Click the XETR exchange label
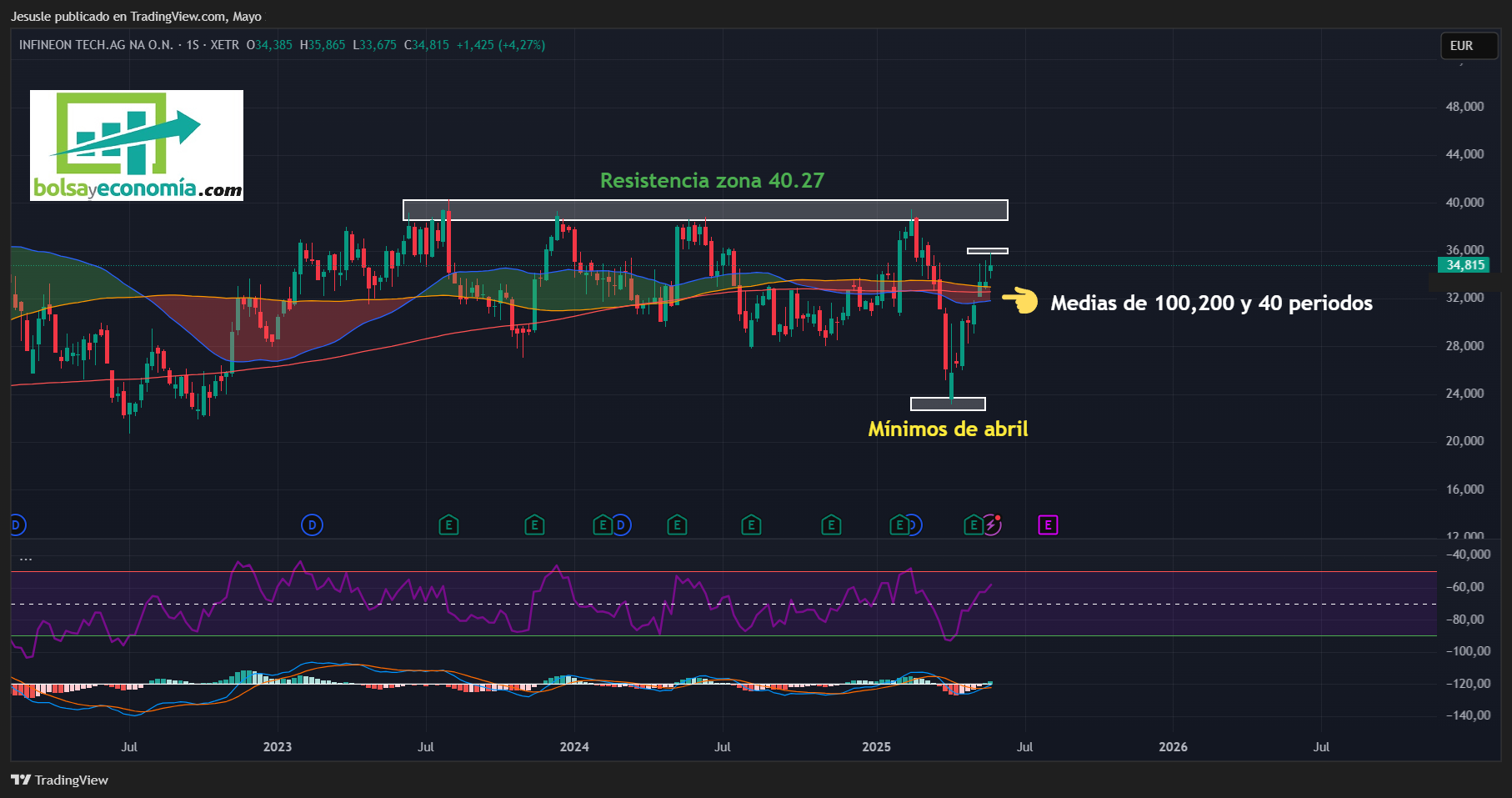This screenshot has width=1512, height=798. tap(224, 45)
